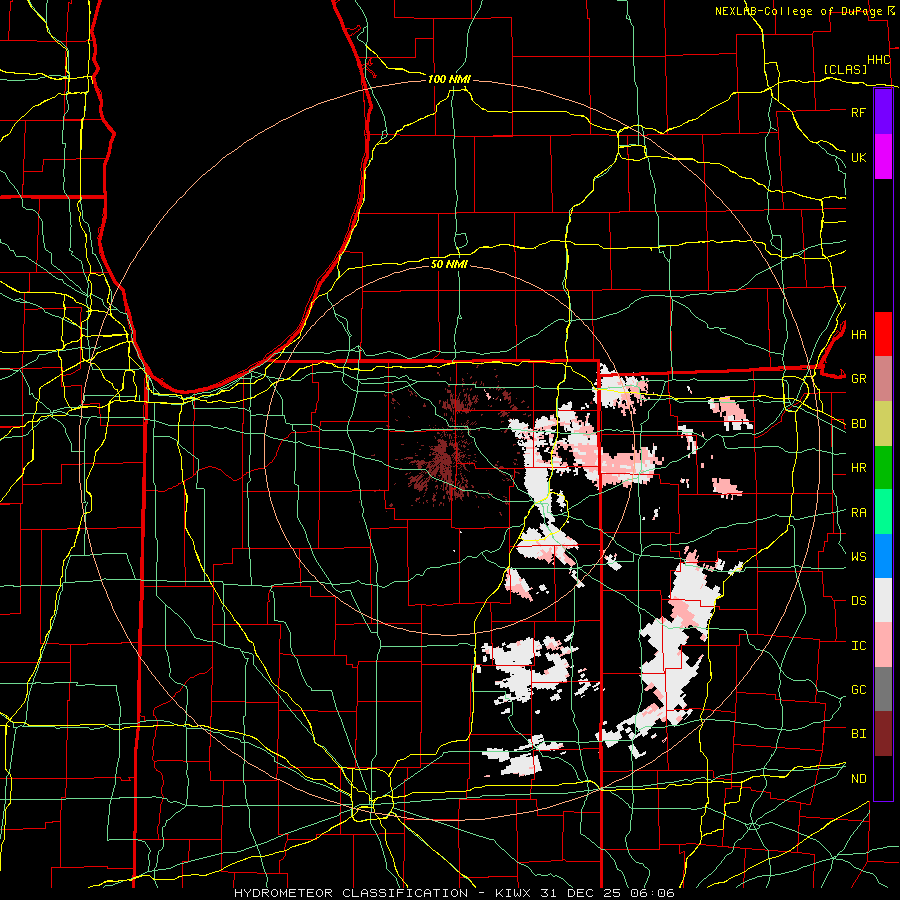Click the WS legend label
Viewport: 900px width, 900px height.
(x=858, y=556)
